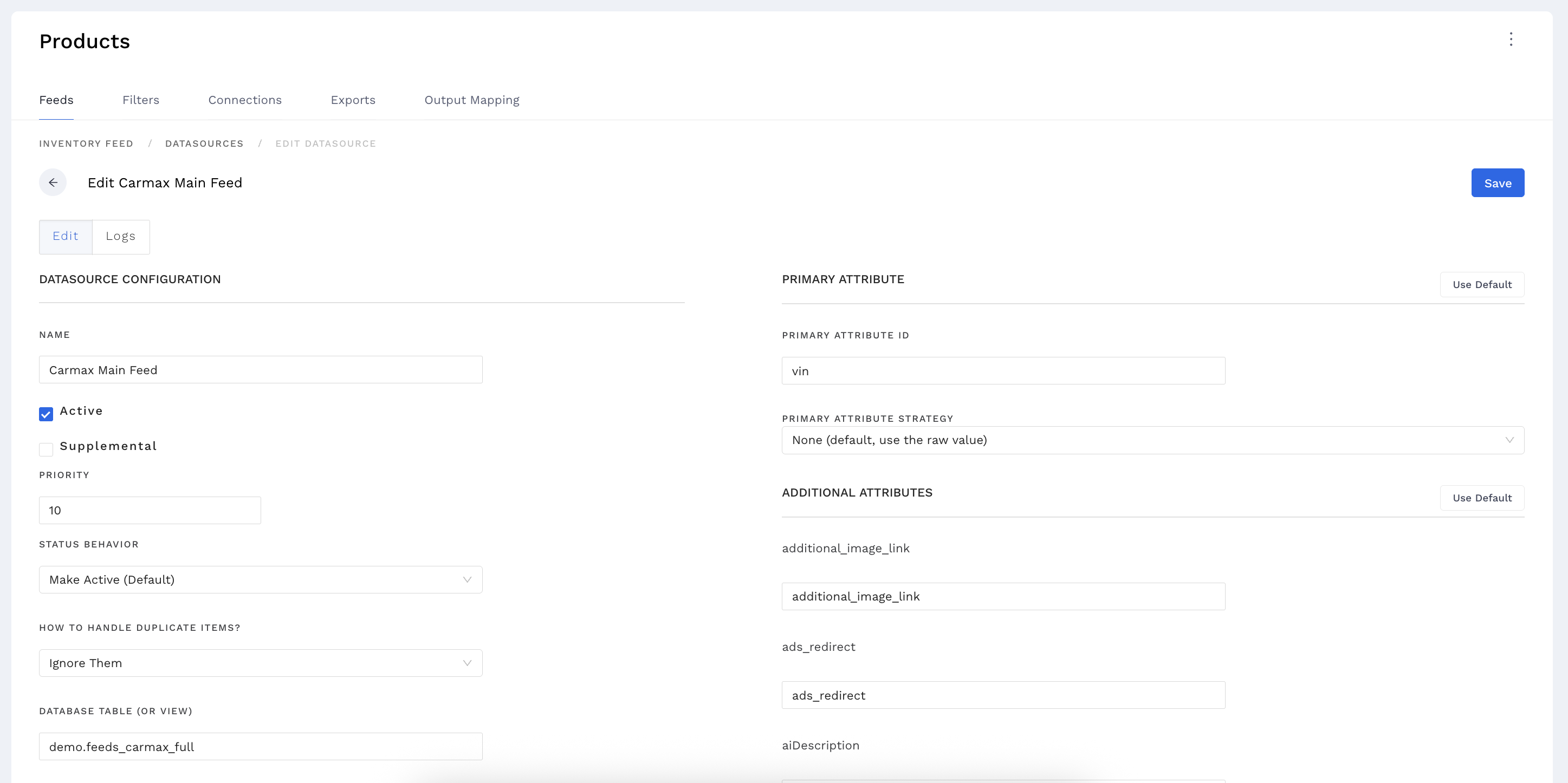Go to the Exports tab
The image size is (1568, 783).
pyautogui.click(x=353, y=100)
